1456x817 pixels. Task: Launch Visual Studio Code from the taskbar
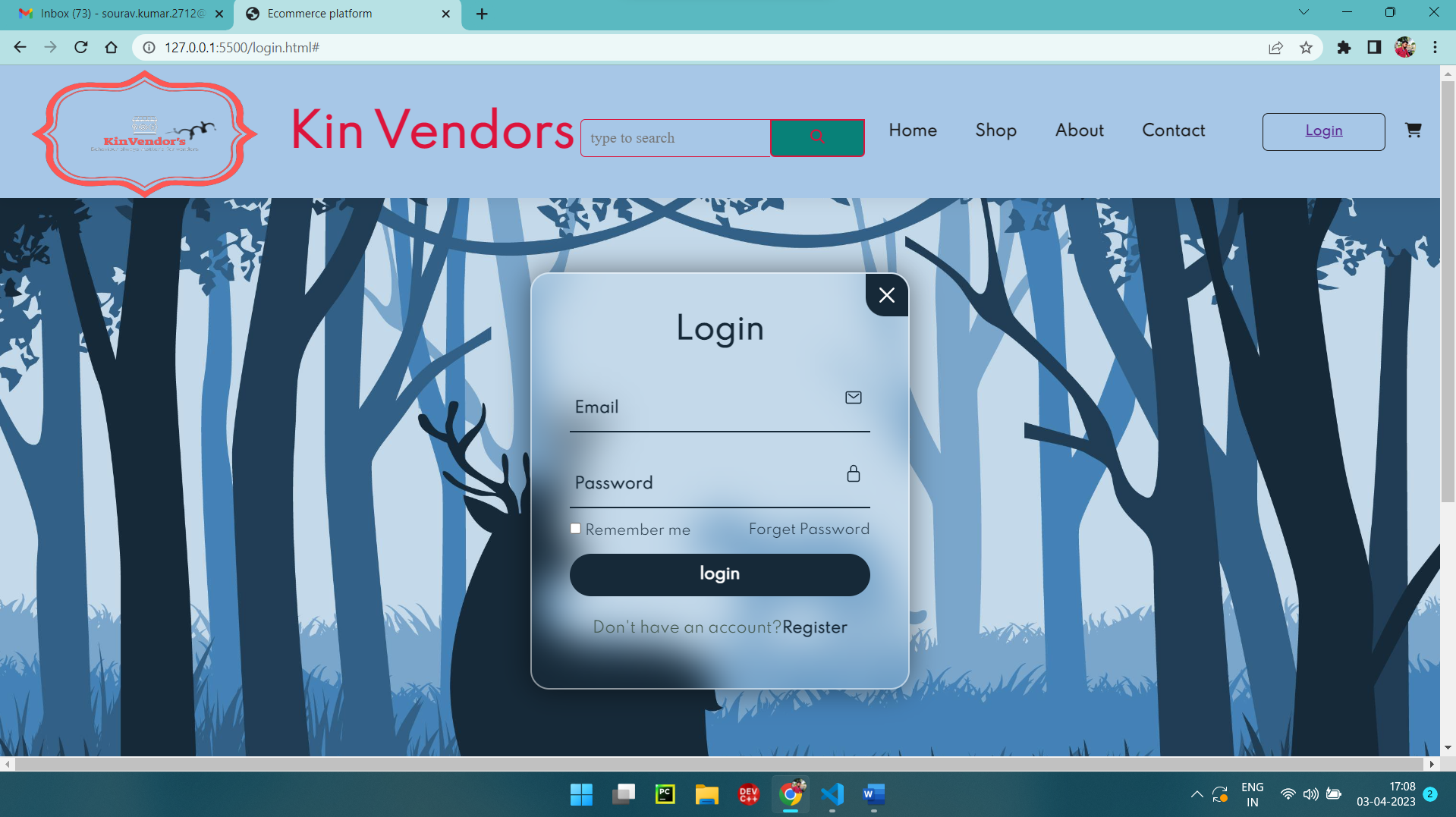(x=832, y=794)
